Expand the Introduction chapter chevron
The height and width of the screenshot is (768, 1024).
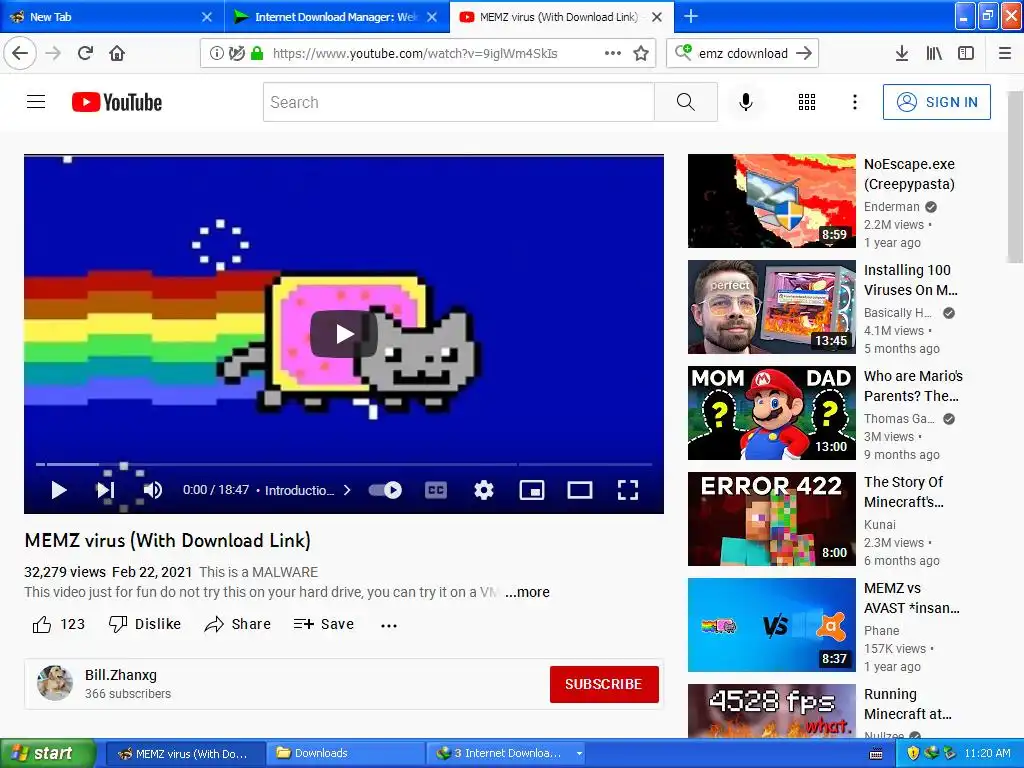coord(347,490)
